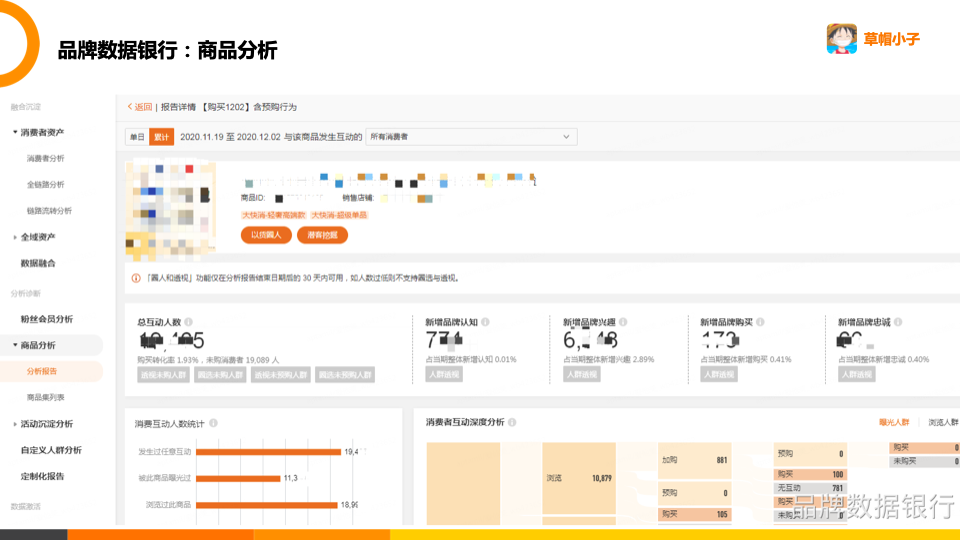960x540 pixels.
Task: Select the 累计 date mode
Action: (162, 137)
